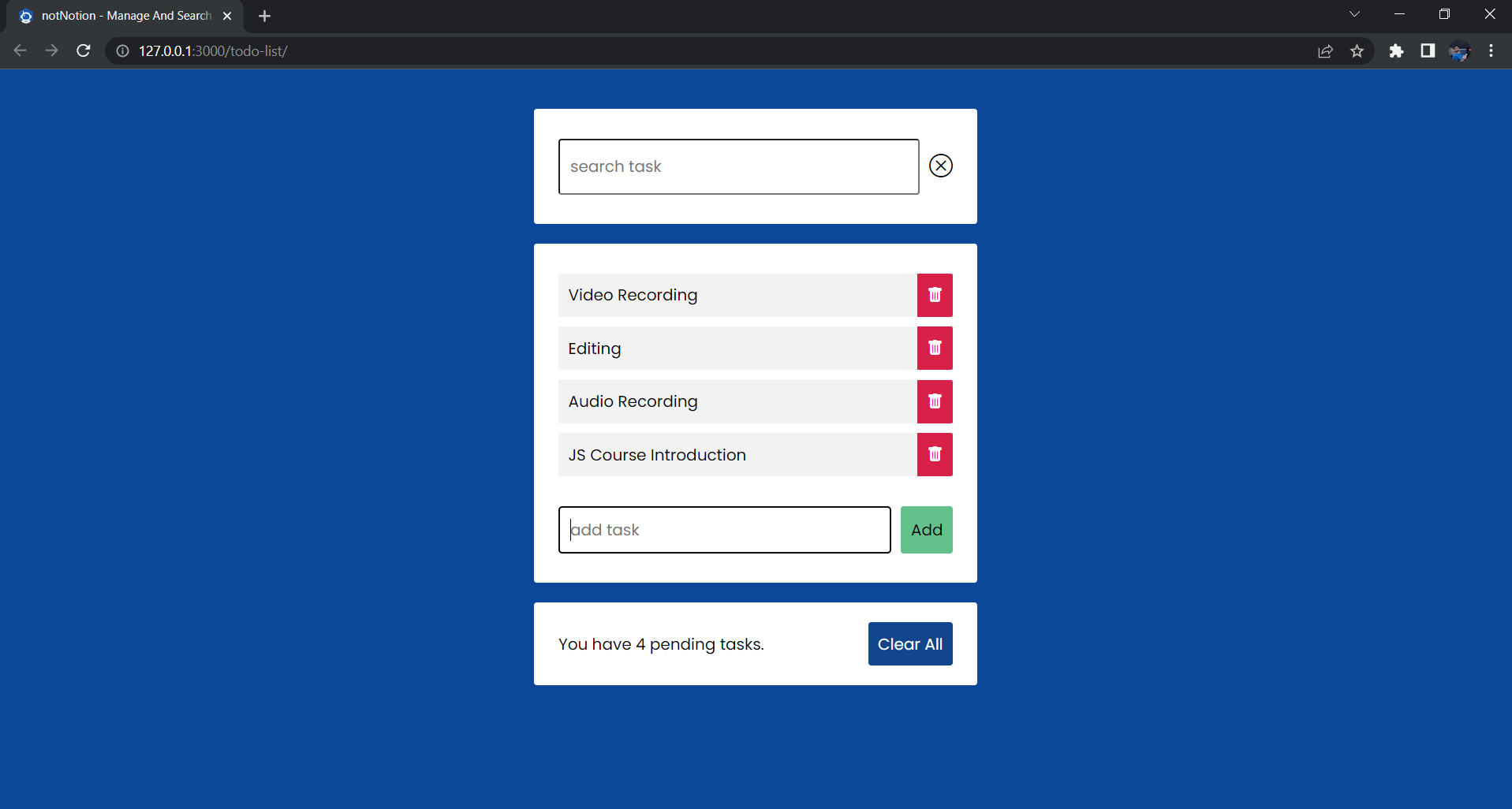Focus the search task input

point(738,166)
